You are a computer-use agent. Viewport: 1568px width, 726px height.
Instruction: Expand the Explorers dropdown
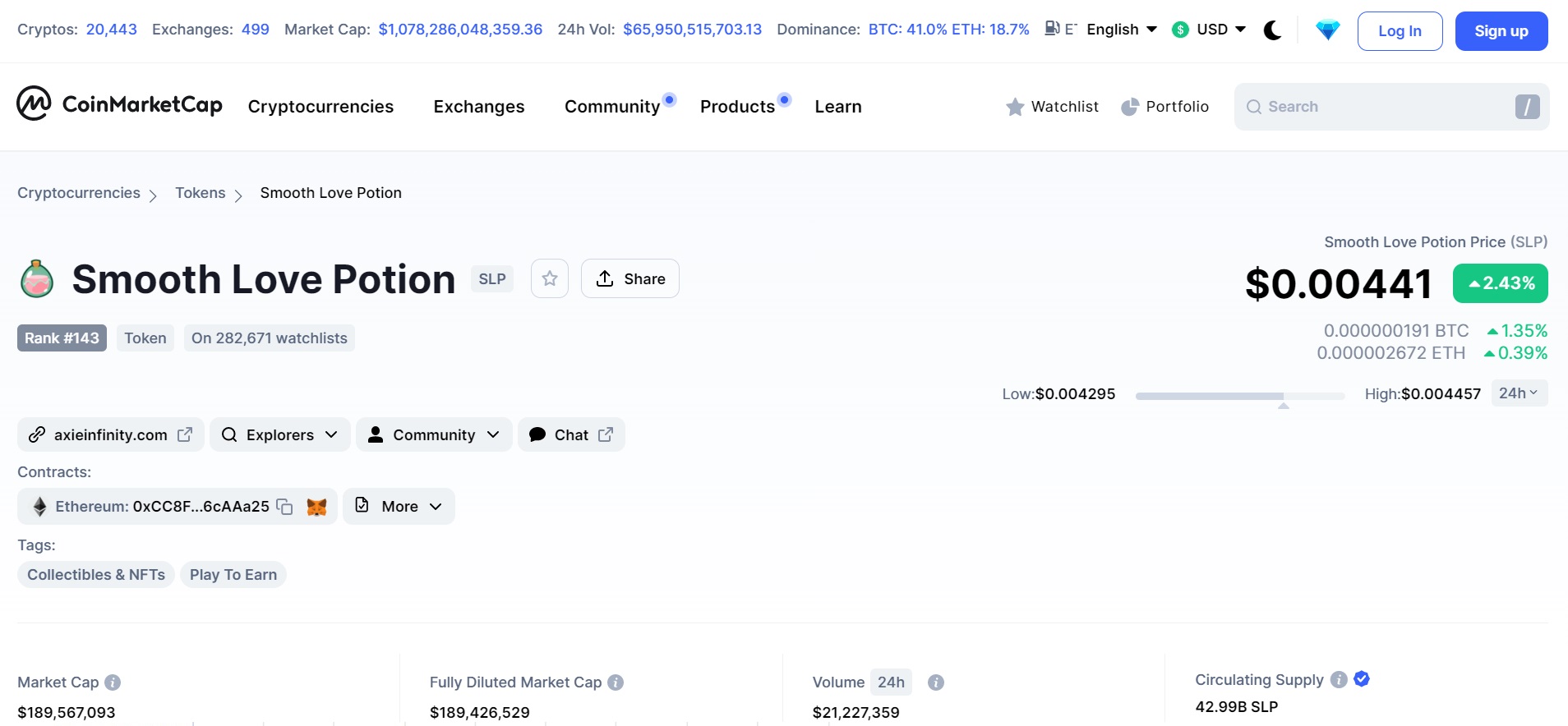[x=280, y=434]
